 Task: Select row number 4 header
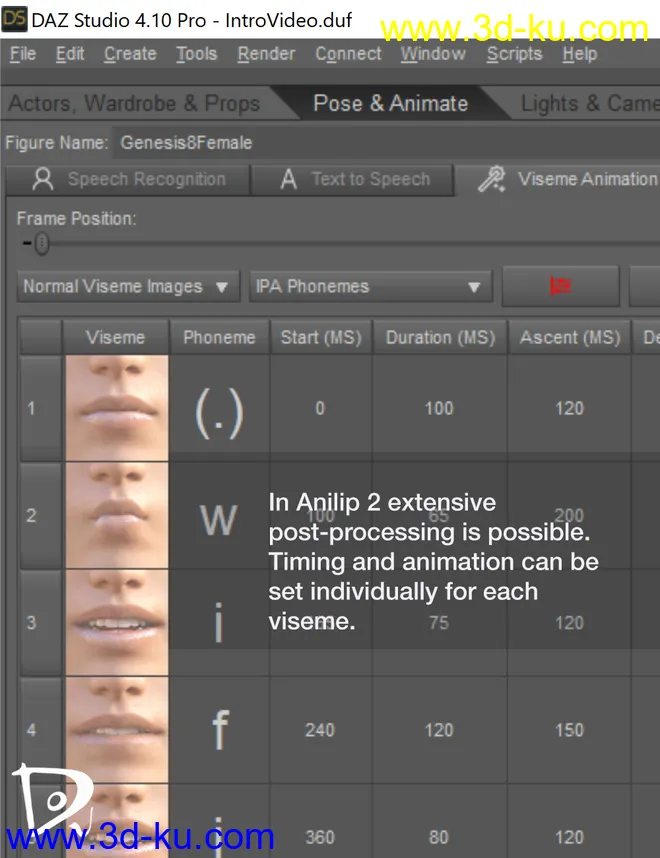click(40, 730)
